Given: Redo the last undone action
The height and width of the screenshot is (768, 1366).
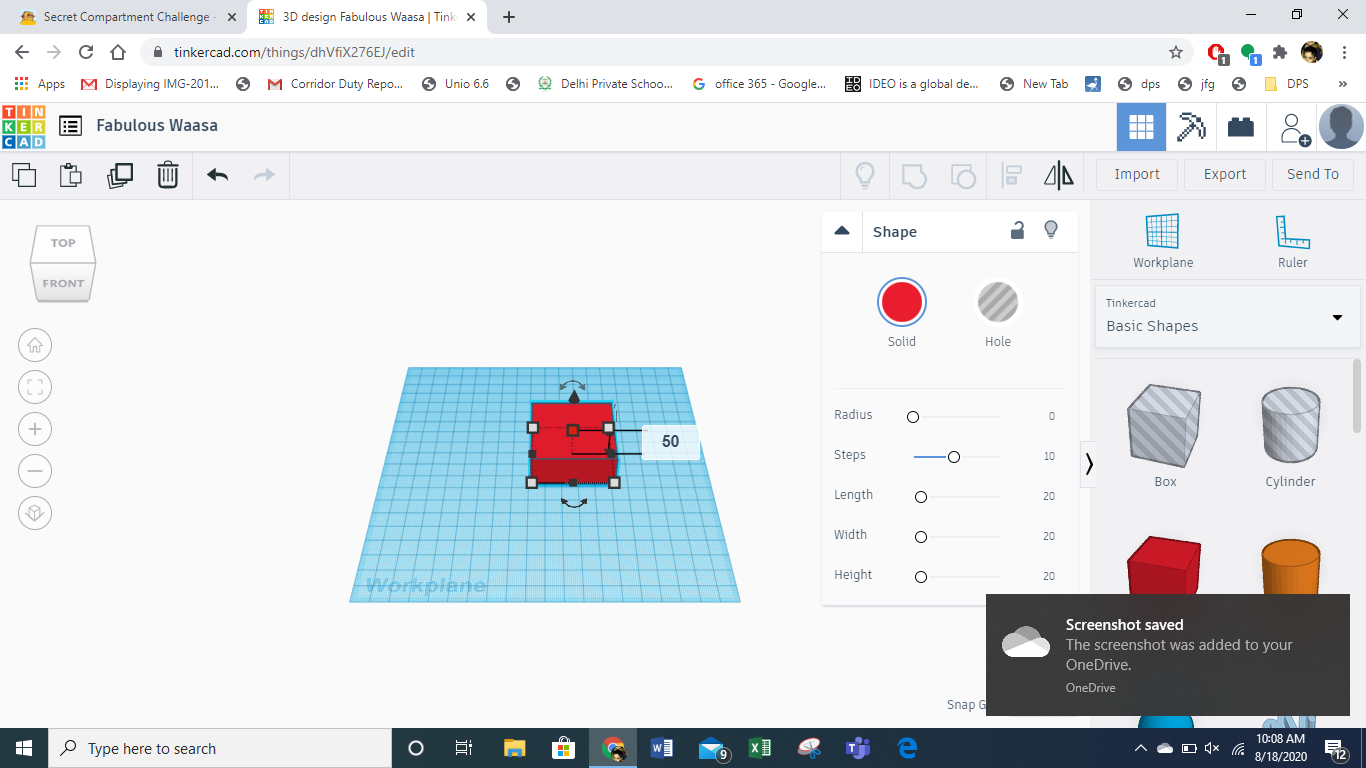Looking at the screenshot, I should (x=264, y=175).
